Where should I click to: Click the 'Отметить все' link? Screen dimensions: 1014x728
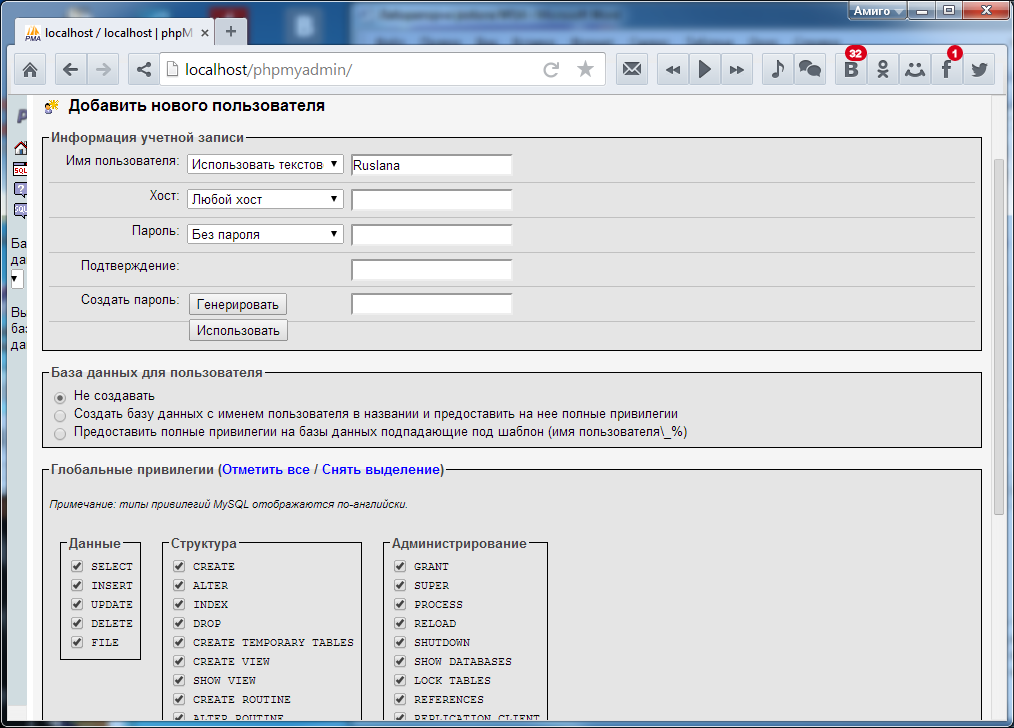coord(266,469)
